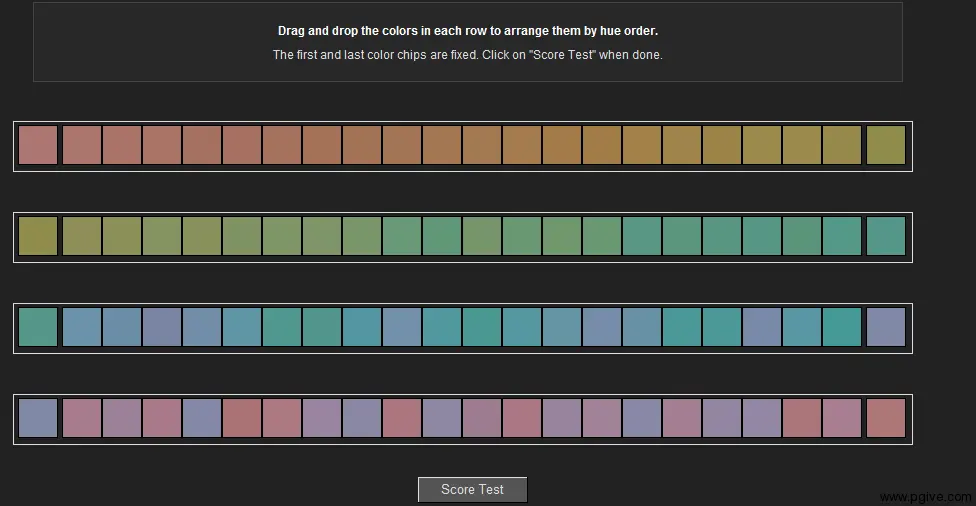Select the sixth salmon chip in fourth row
Screen dimensions: 976x506
[242, 418]
